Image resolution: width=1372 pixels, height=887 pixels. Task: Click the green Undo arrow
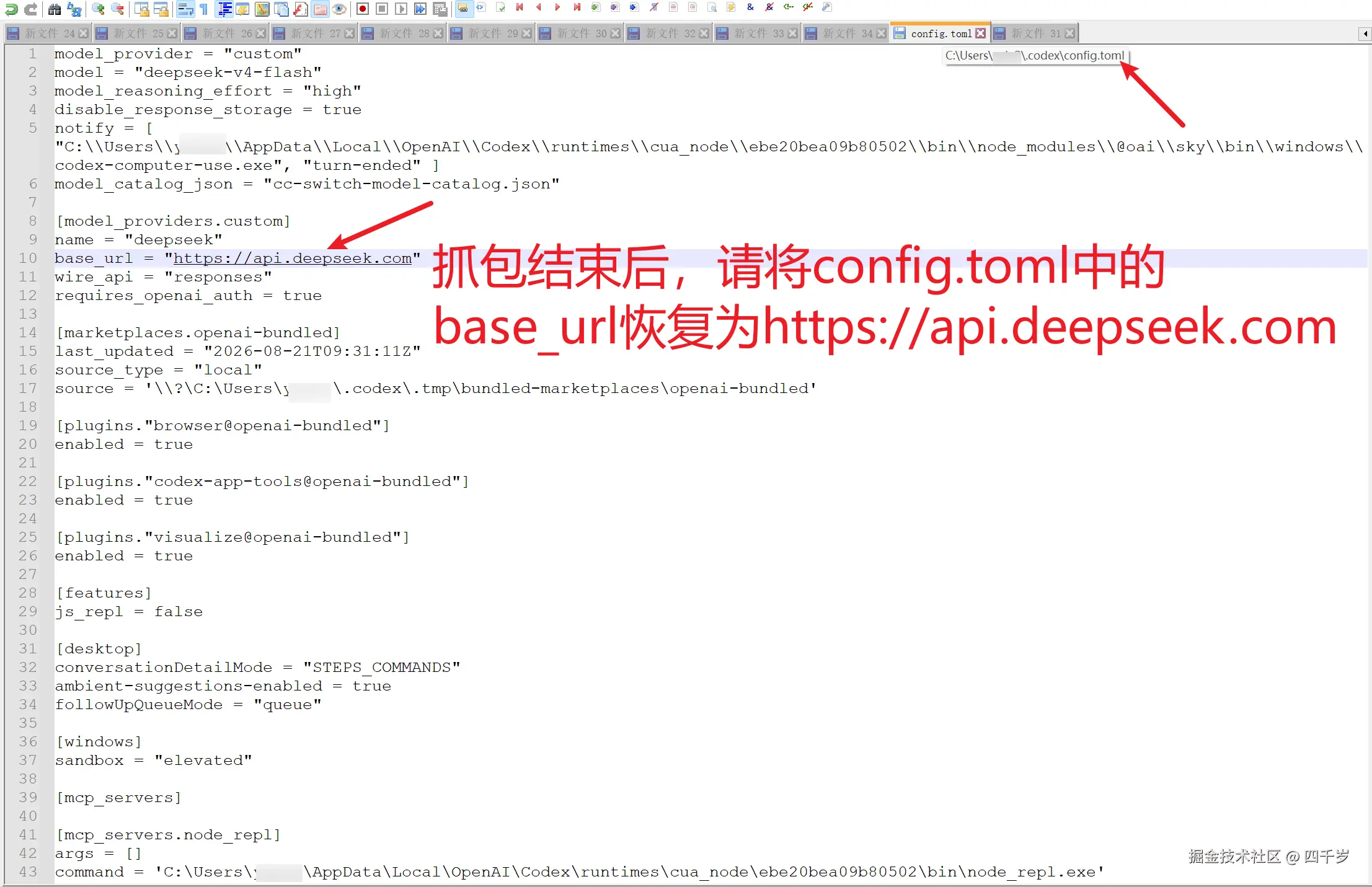[11, 9]
